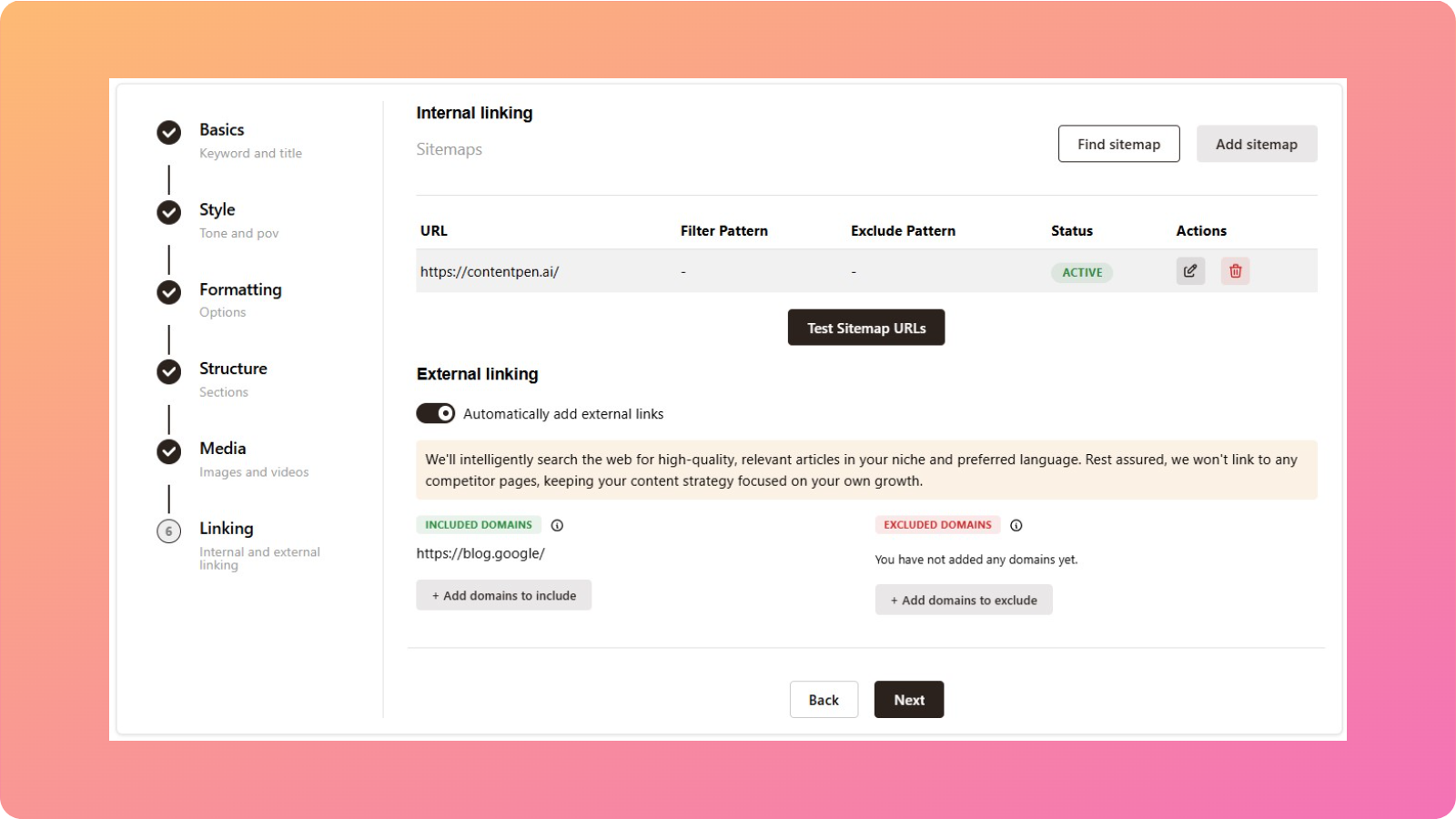Delete the contentpen.ai sitemap using the trash icon

click(1235, 270)
